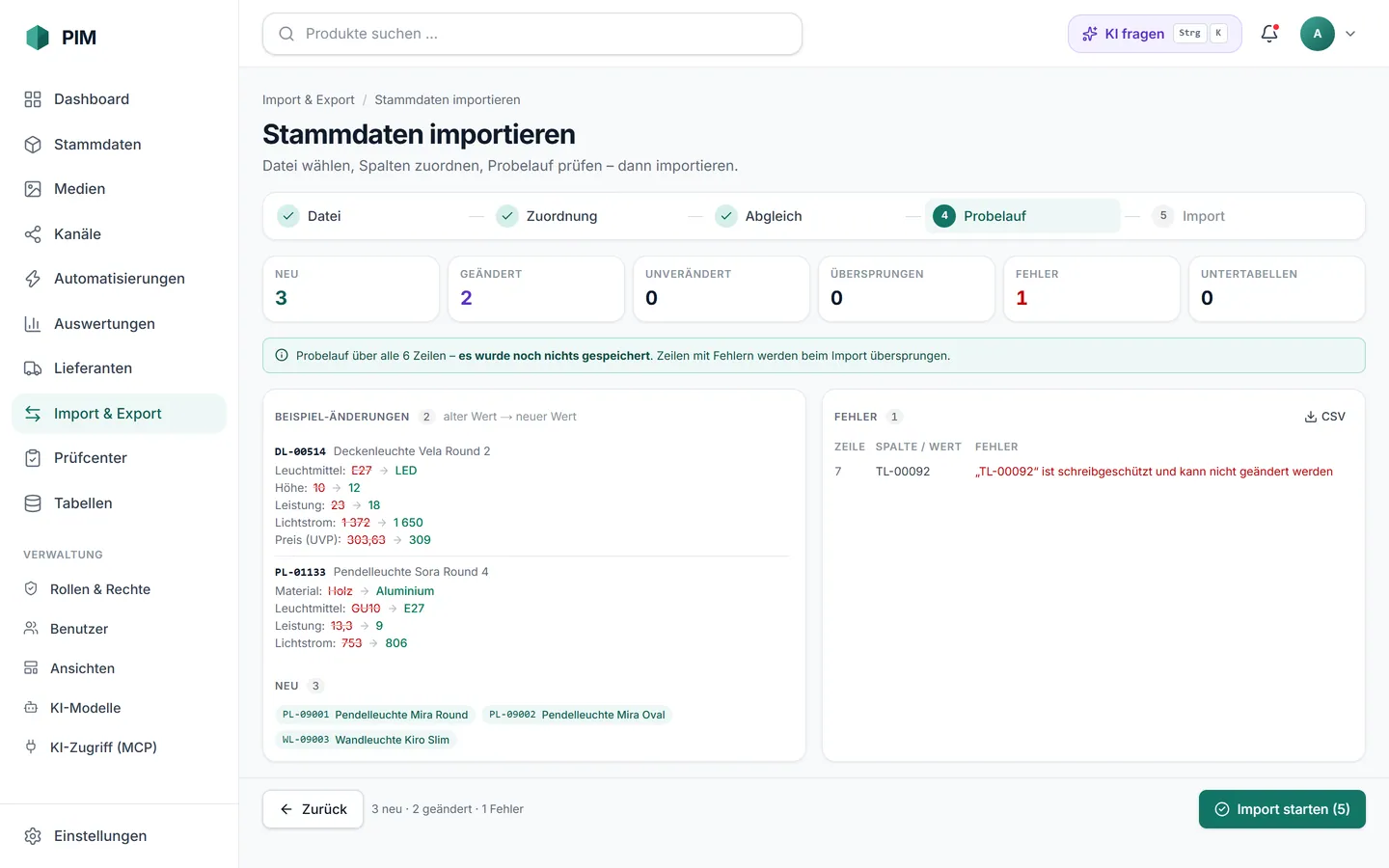Click the Kanäle share icon
This screenshot has width=1389, height=868.
tap(33, 234)
